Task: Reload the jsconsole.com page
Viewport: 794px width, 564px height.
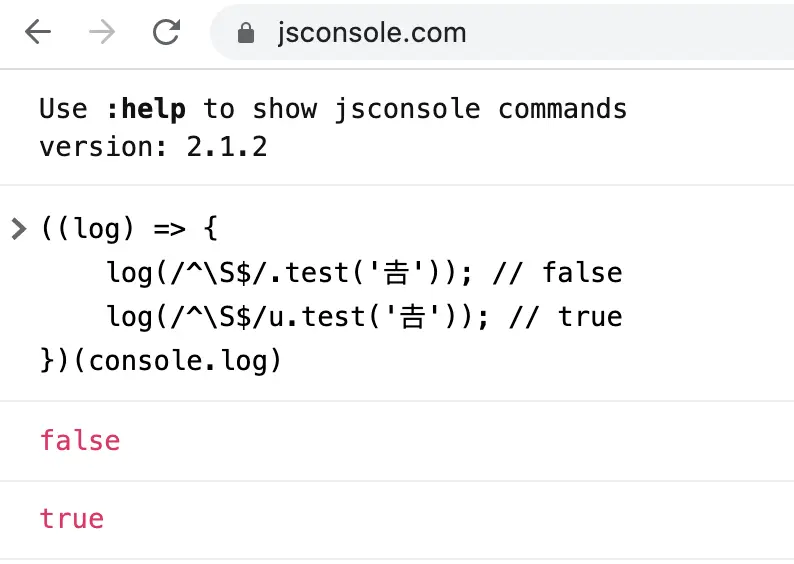Action: (167, 32)
